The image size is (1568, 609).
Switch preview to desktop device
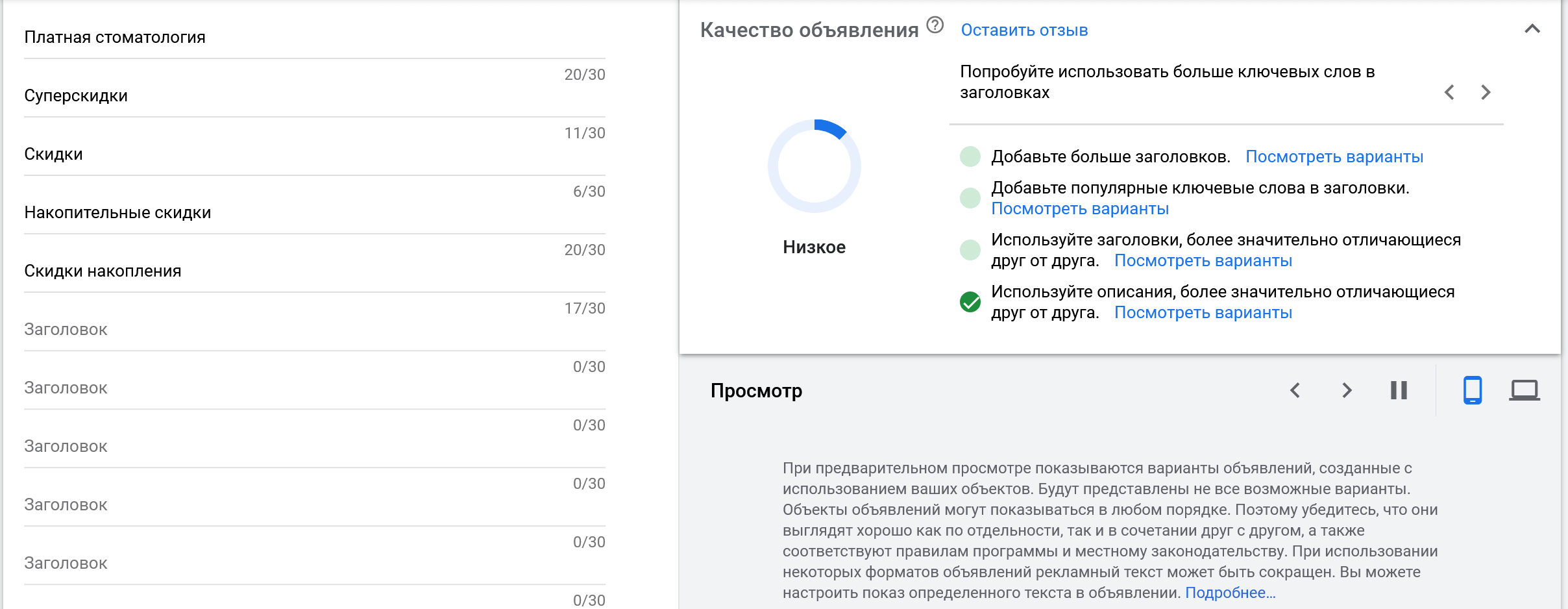1525,390
